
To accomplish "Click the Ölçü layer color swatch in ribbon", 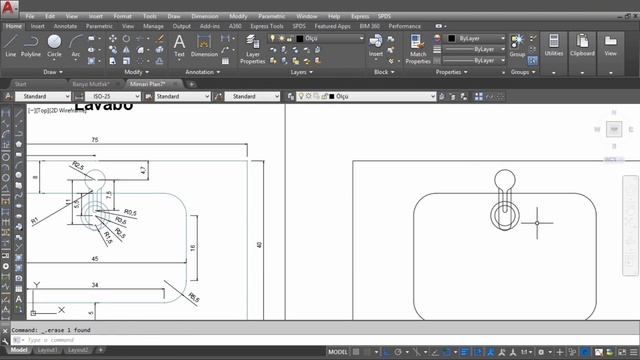I will click(x=300, y=38).
